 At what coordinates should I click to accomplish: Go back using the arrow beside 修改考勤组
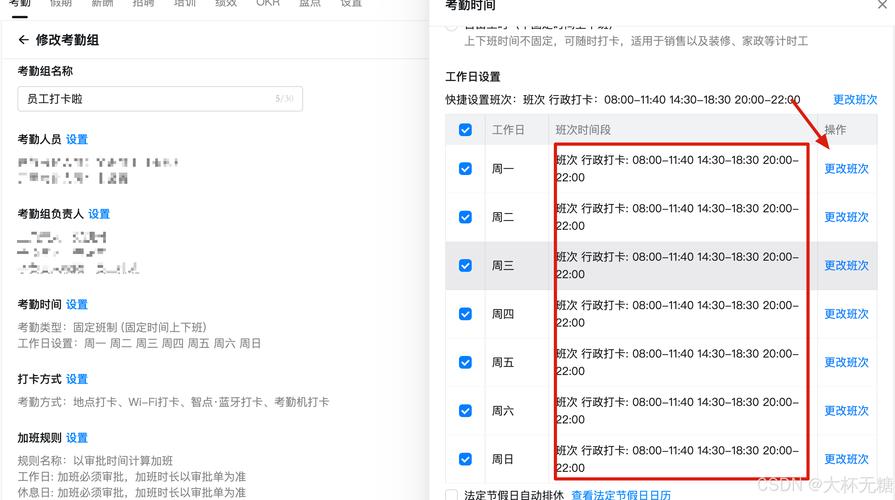pyautogui.click(x=23, y=39)
